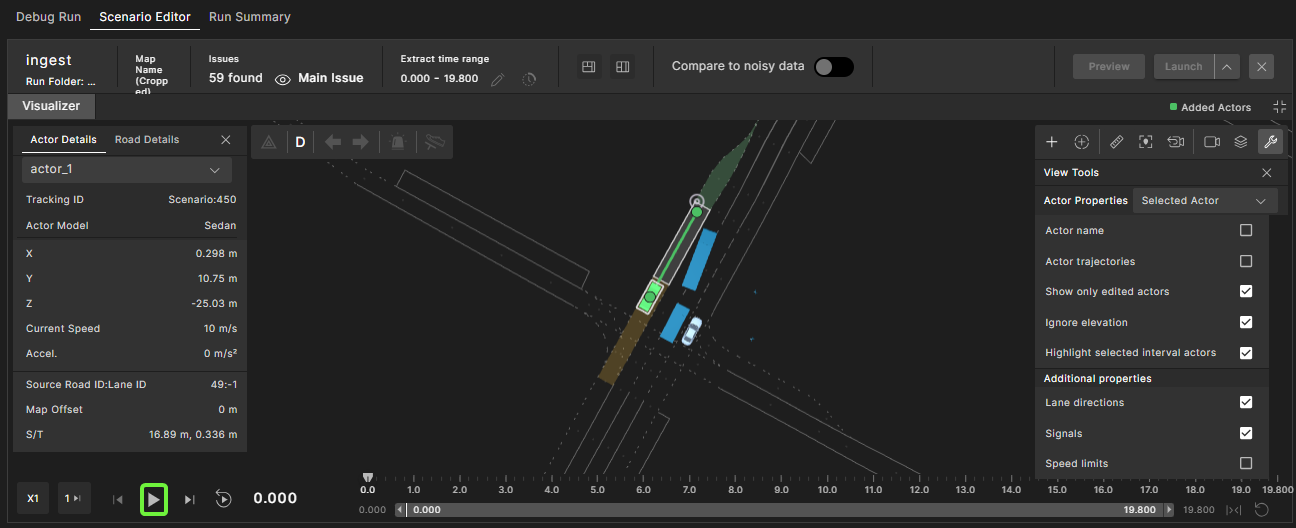Click the layers stack icon
Image resolution: width=1296 pixels, height=528 pixels.
point(1240,142)
